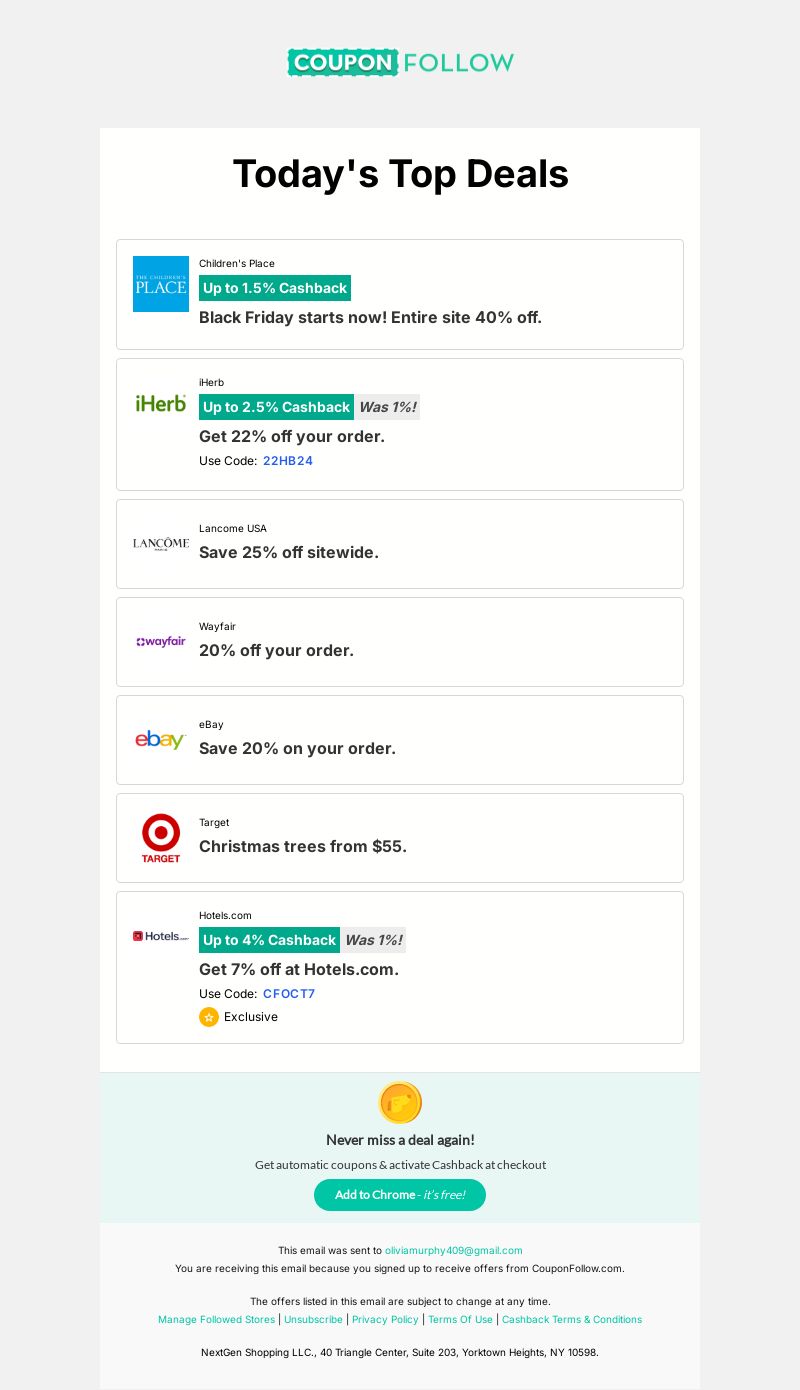This screenshot has height=1390, width=800.
Task: Open the Up to 1.5% Cashback badge
Action: (x=275, y=288)
